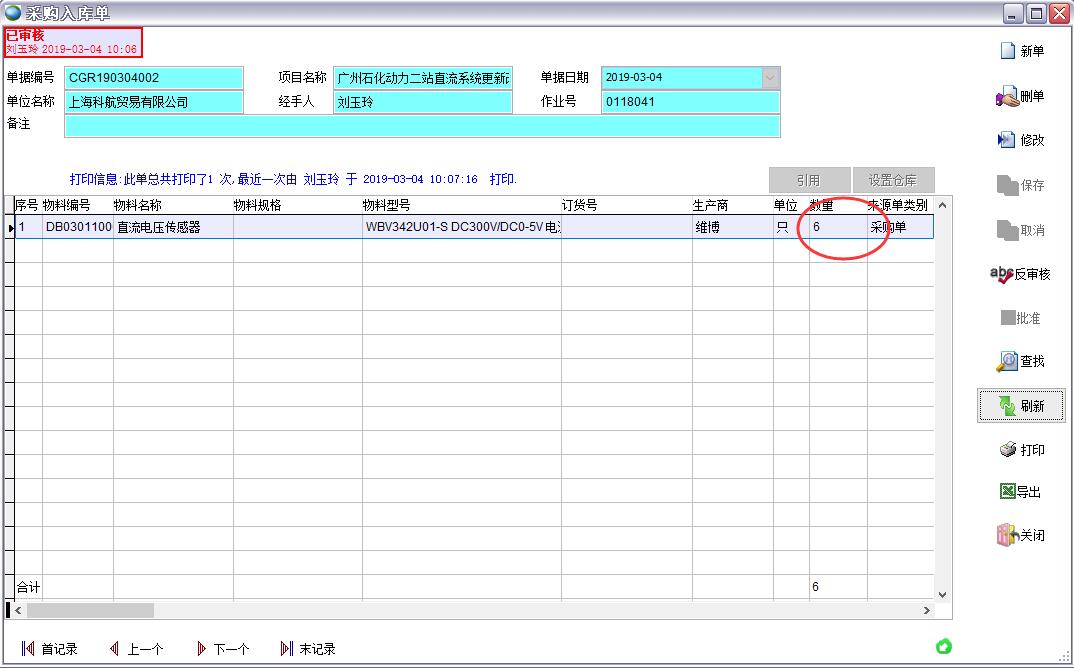The height and width of the screenshot is (668, 1074).
Task: Click the green refresh icon at bottom right
Action: point(943,647)
